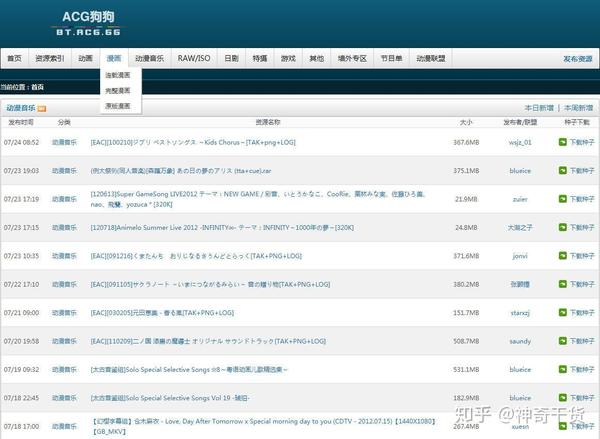
Task: Click the 发布资源 link
Action: (x=577, y=59)
